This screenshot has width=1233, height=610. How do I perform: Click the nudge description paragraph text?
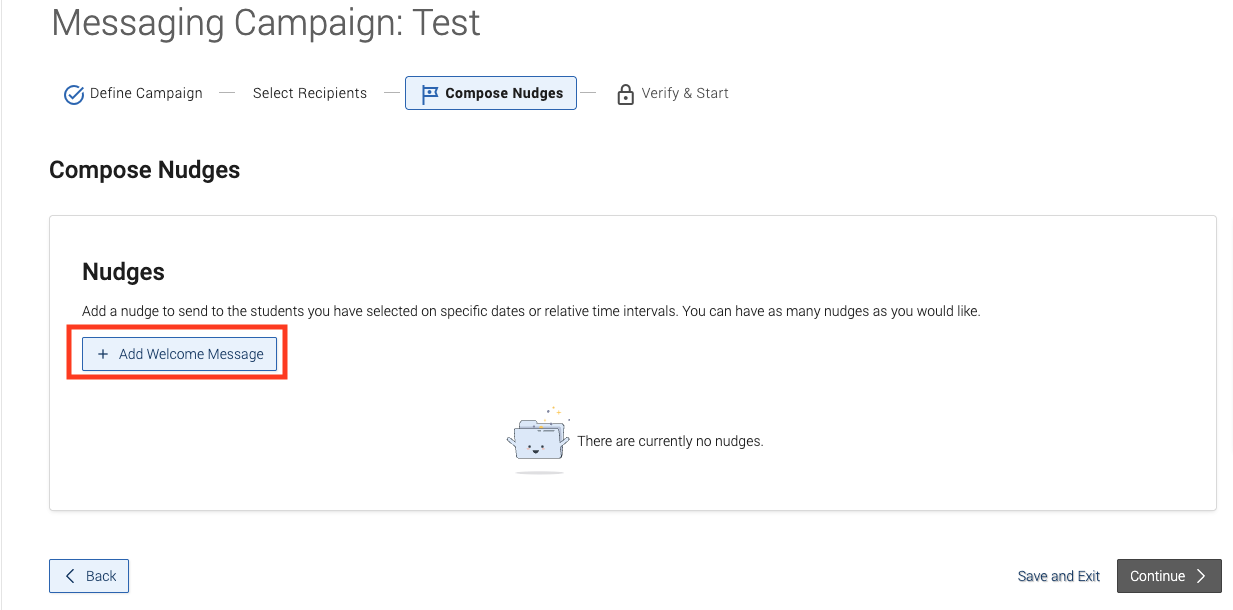531,311
